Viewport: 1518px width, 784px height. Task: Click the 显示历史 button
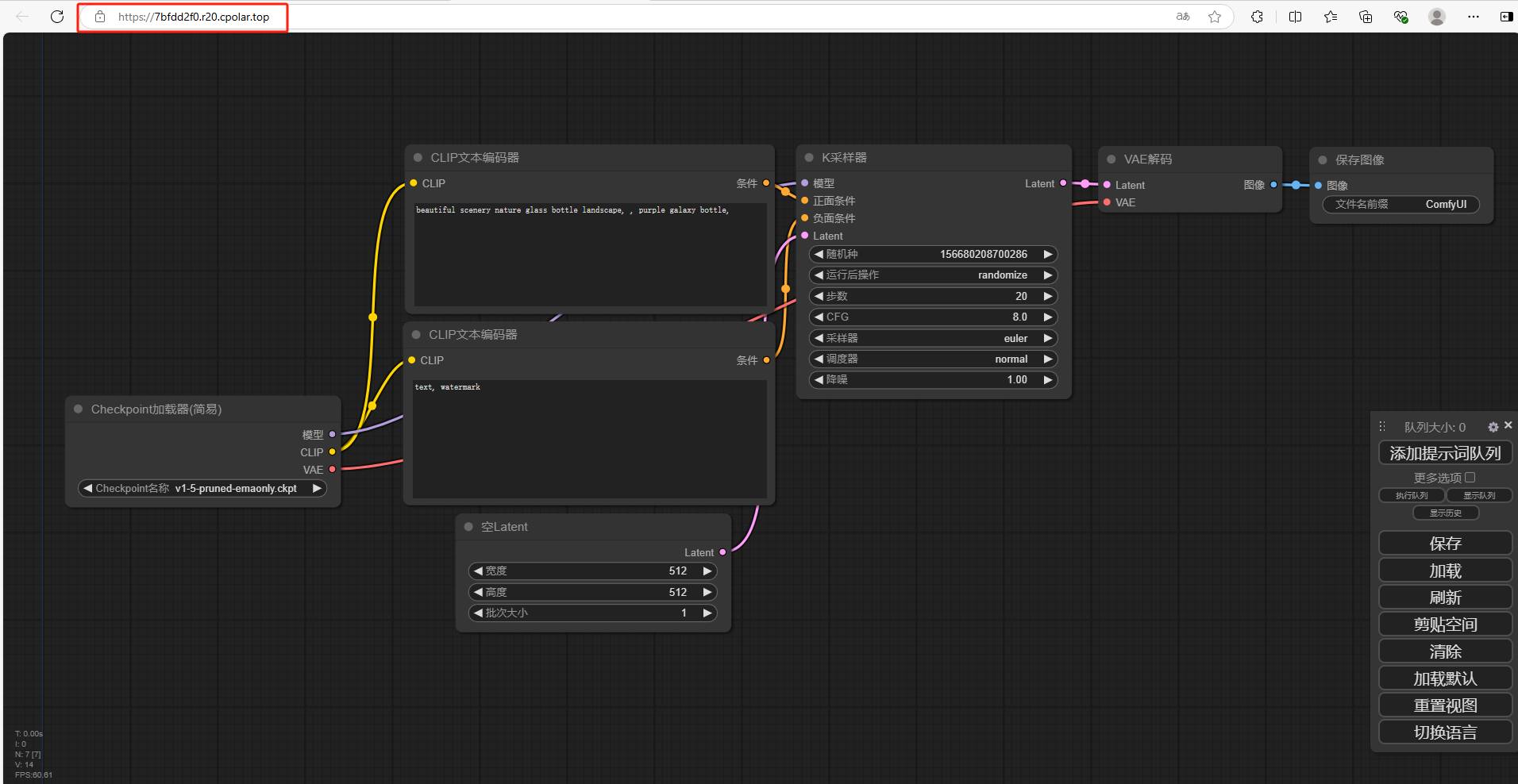[x=1446, y=513]
